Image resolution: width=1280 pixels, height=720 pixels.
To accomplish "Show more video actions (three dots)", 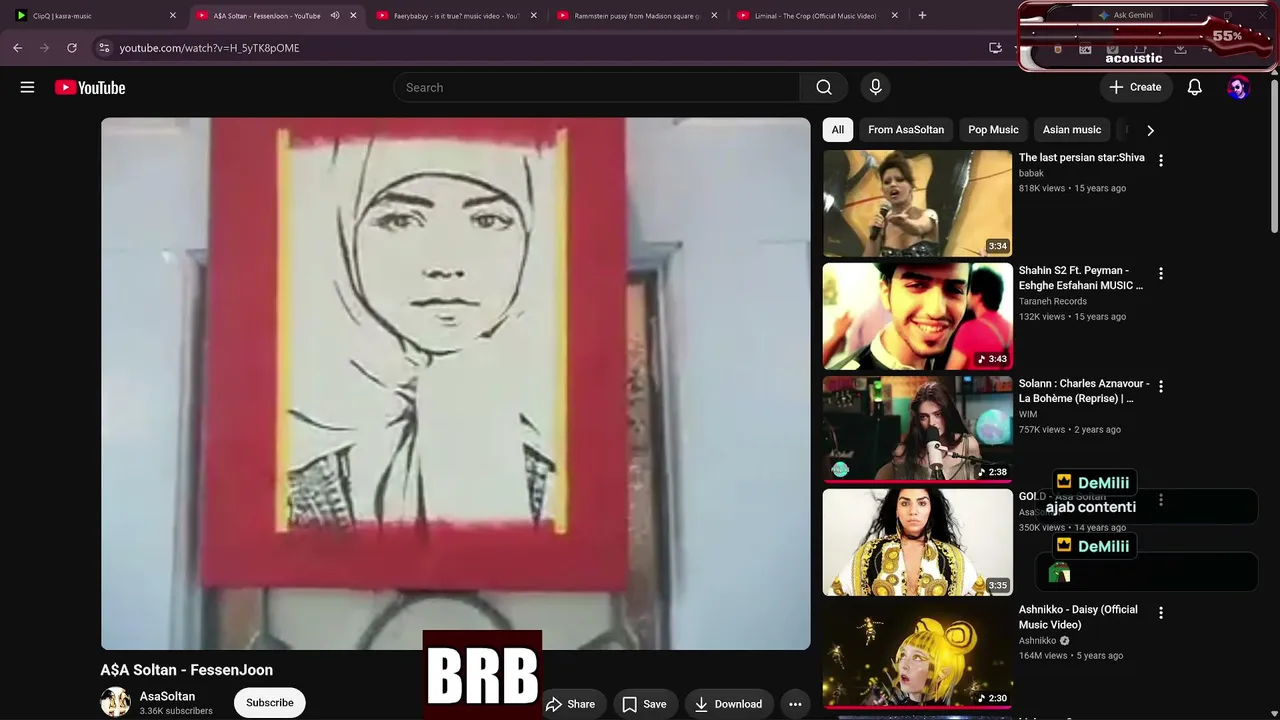I will point(795,704).
